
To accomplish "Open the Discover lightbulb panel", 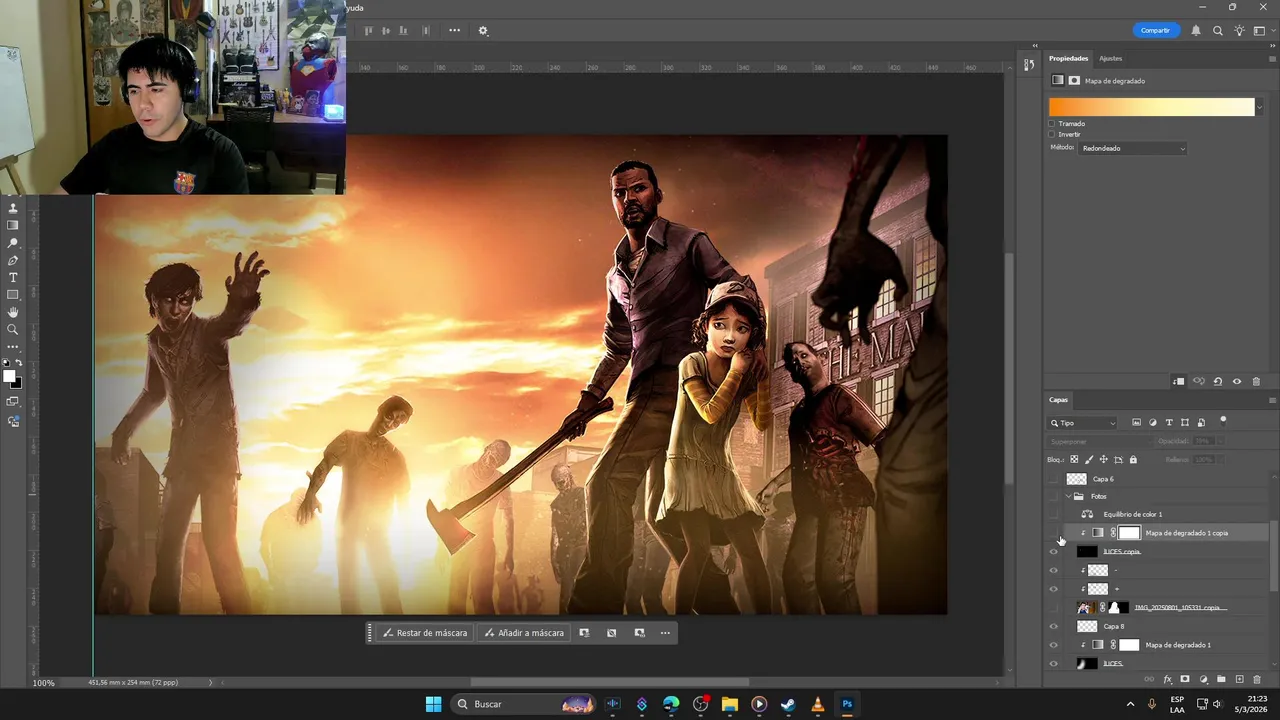I will [x=1239, y=31].
